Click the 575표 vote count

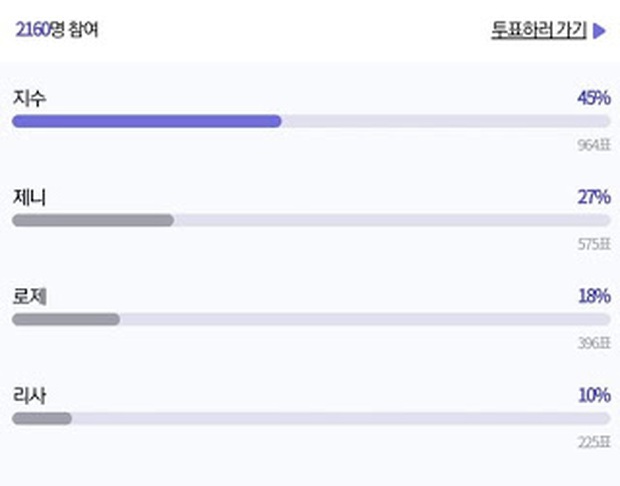tap(593, 244)
